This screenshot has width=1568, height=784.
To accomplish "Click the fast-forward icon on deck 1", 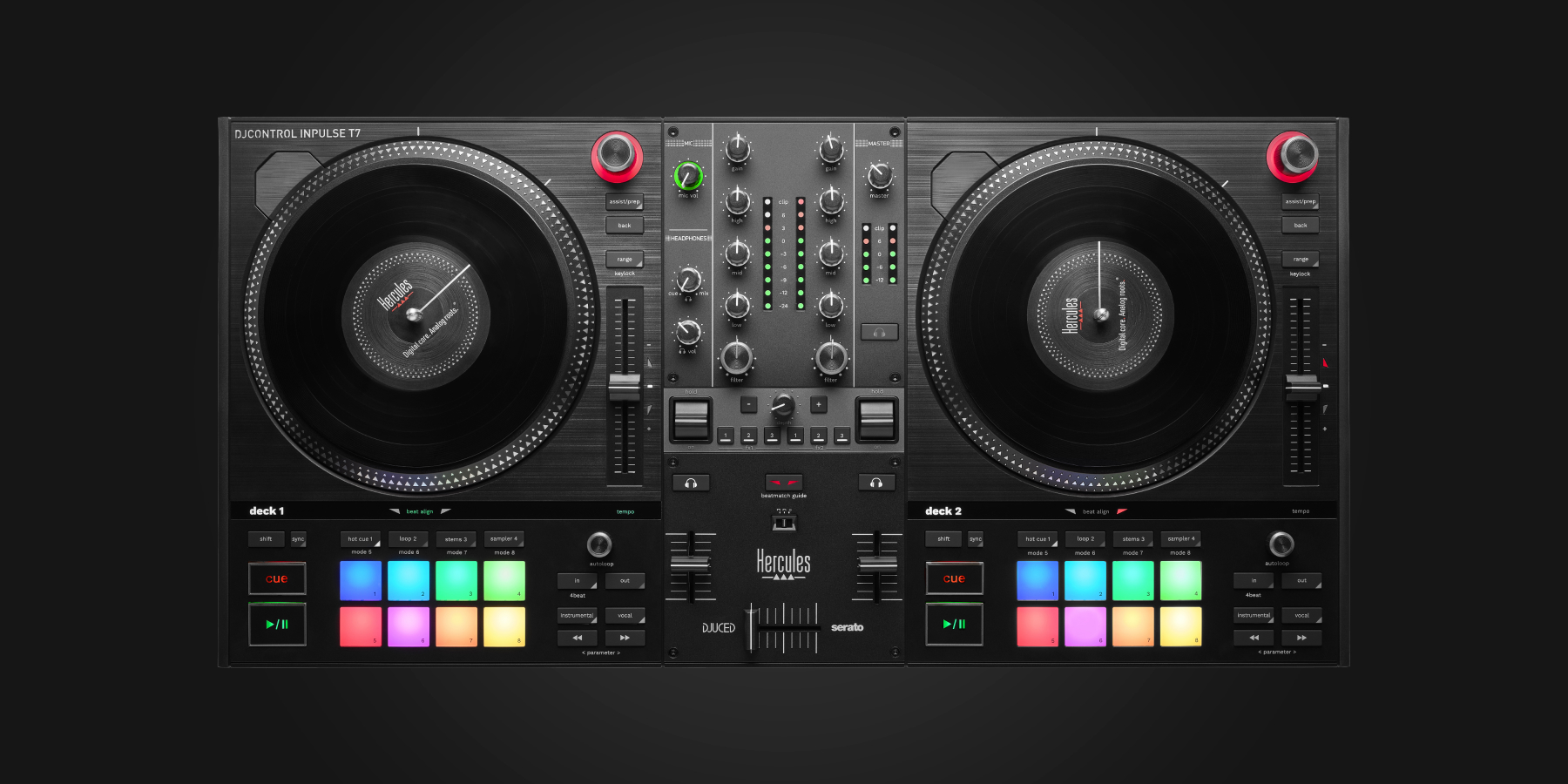I will point(625,637).
